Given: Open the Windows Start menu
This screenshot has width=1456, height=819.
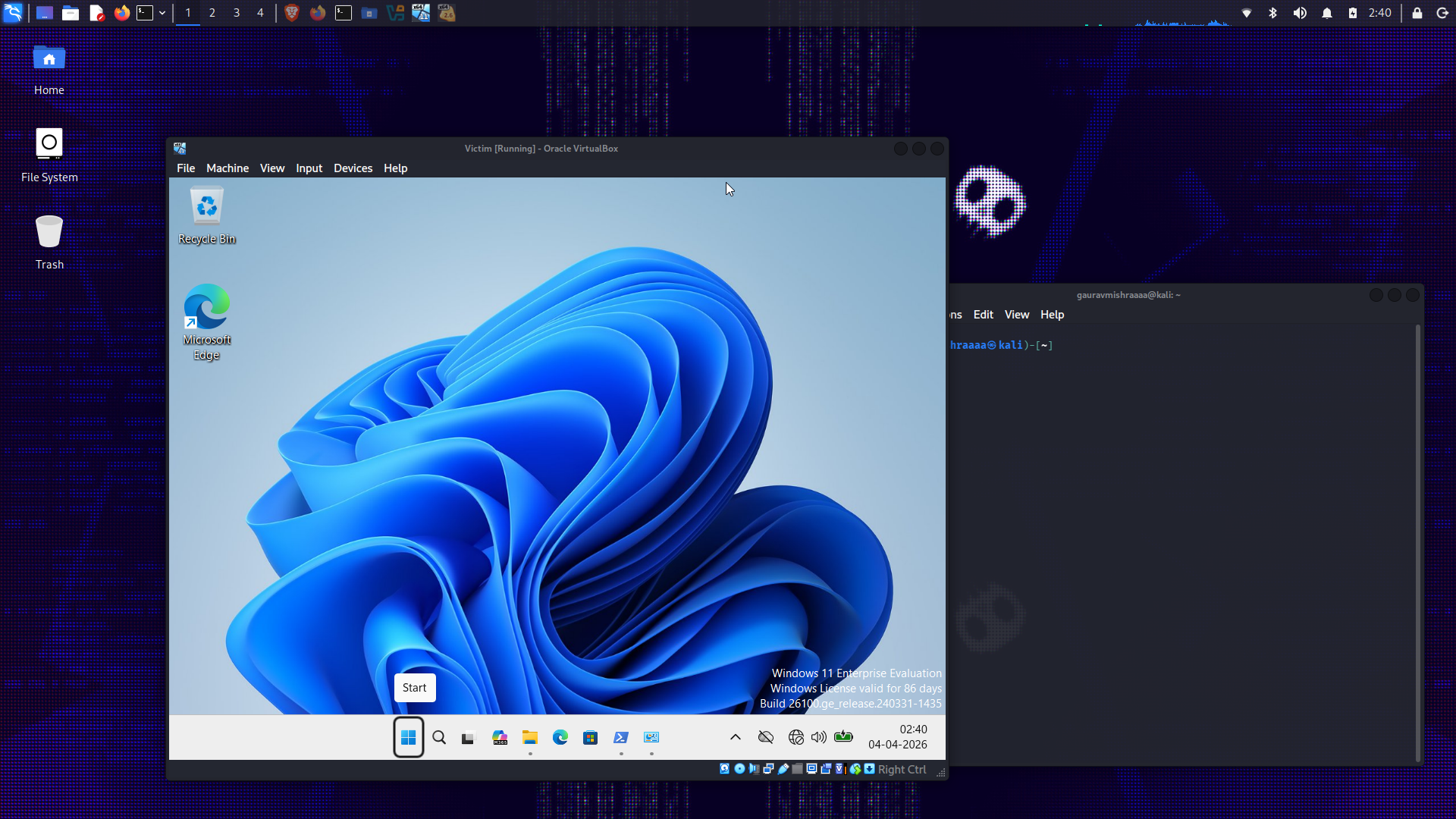Looking at the screenshot, I should pyautogui.click(x=408, y=737).
